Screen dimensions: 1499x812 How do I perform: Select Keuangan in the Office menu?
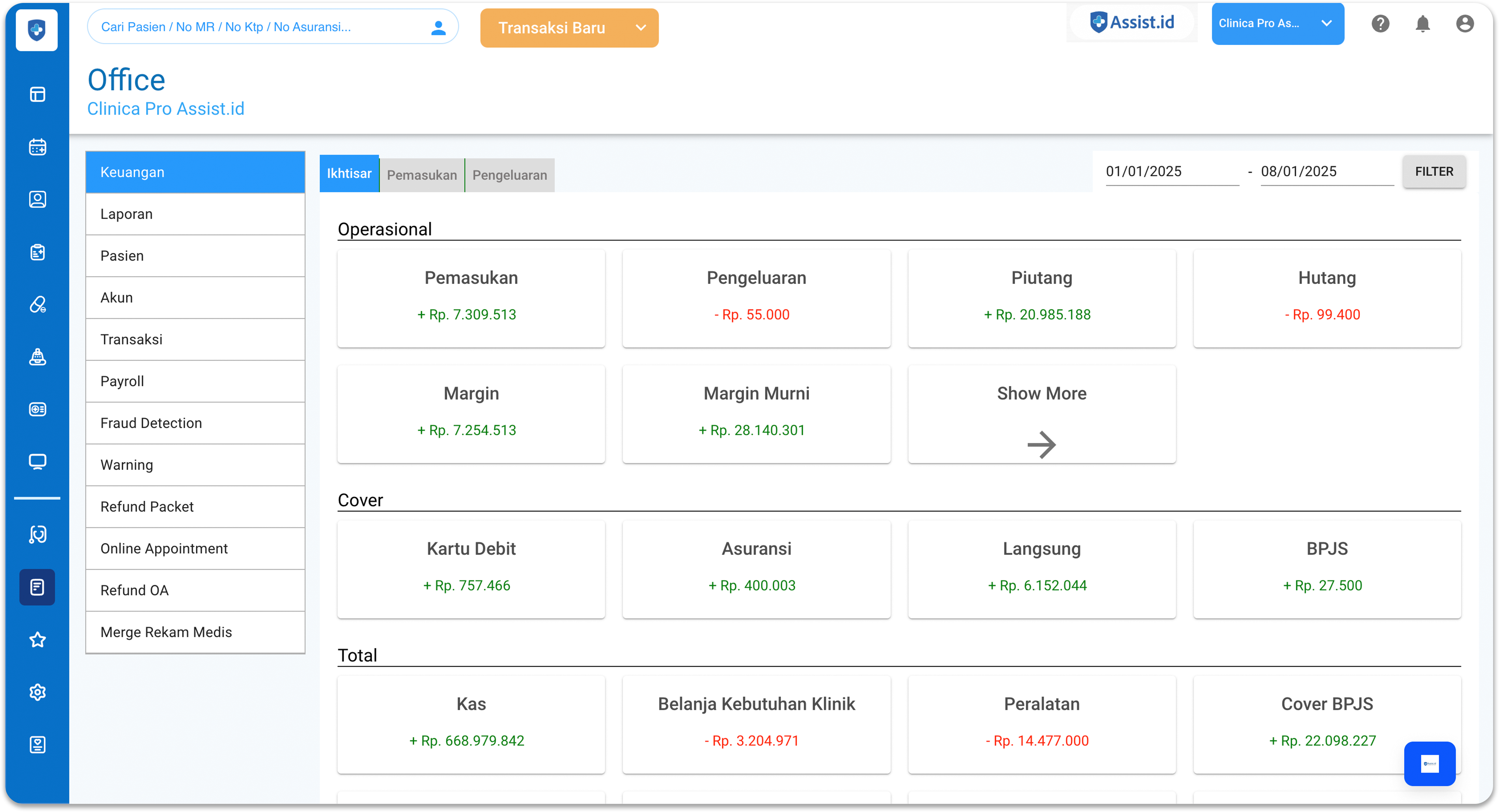coord(195,172)
